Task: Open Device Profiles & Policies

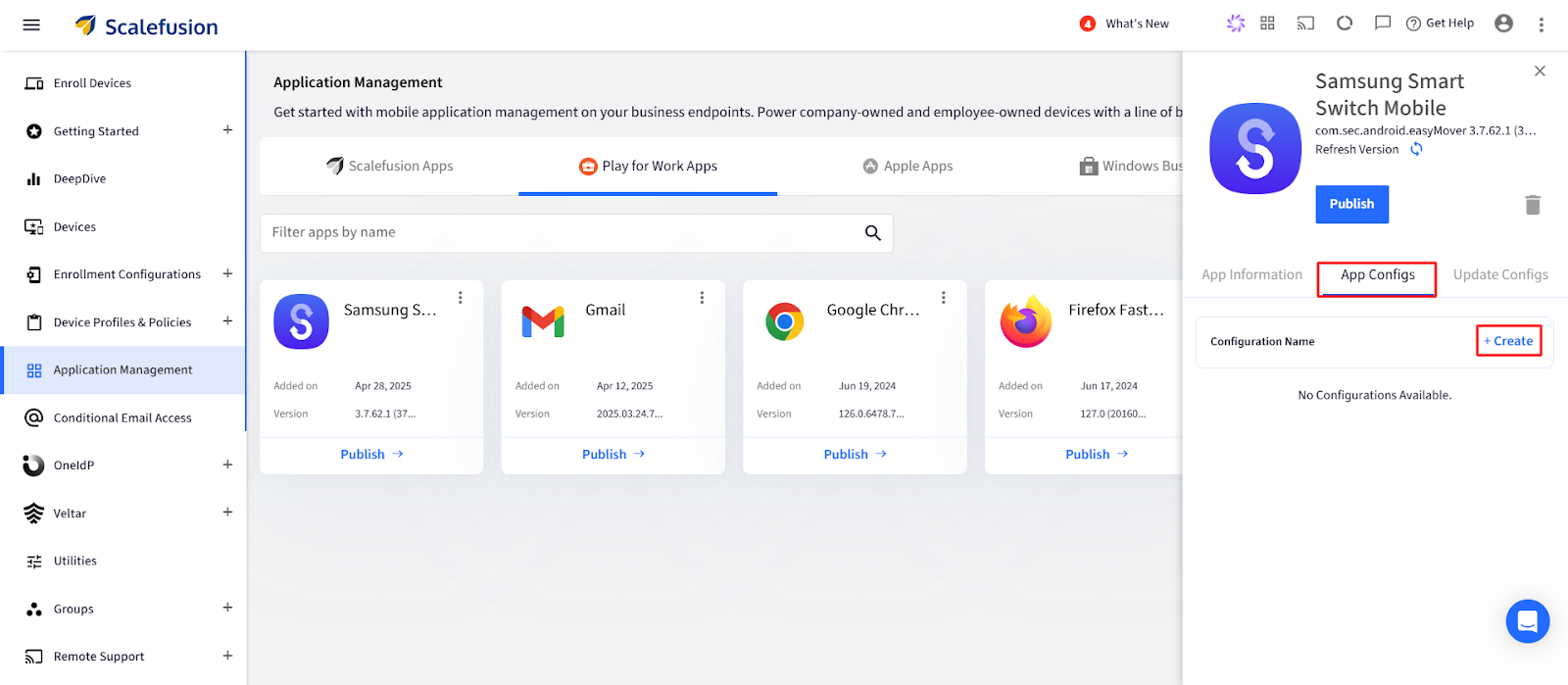Action: [x=122, y=322]
